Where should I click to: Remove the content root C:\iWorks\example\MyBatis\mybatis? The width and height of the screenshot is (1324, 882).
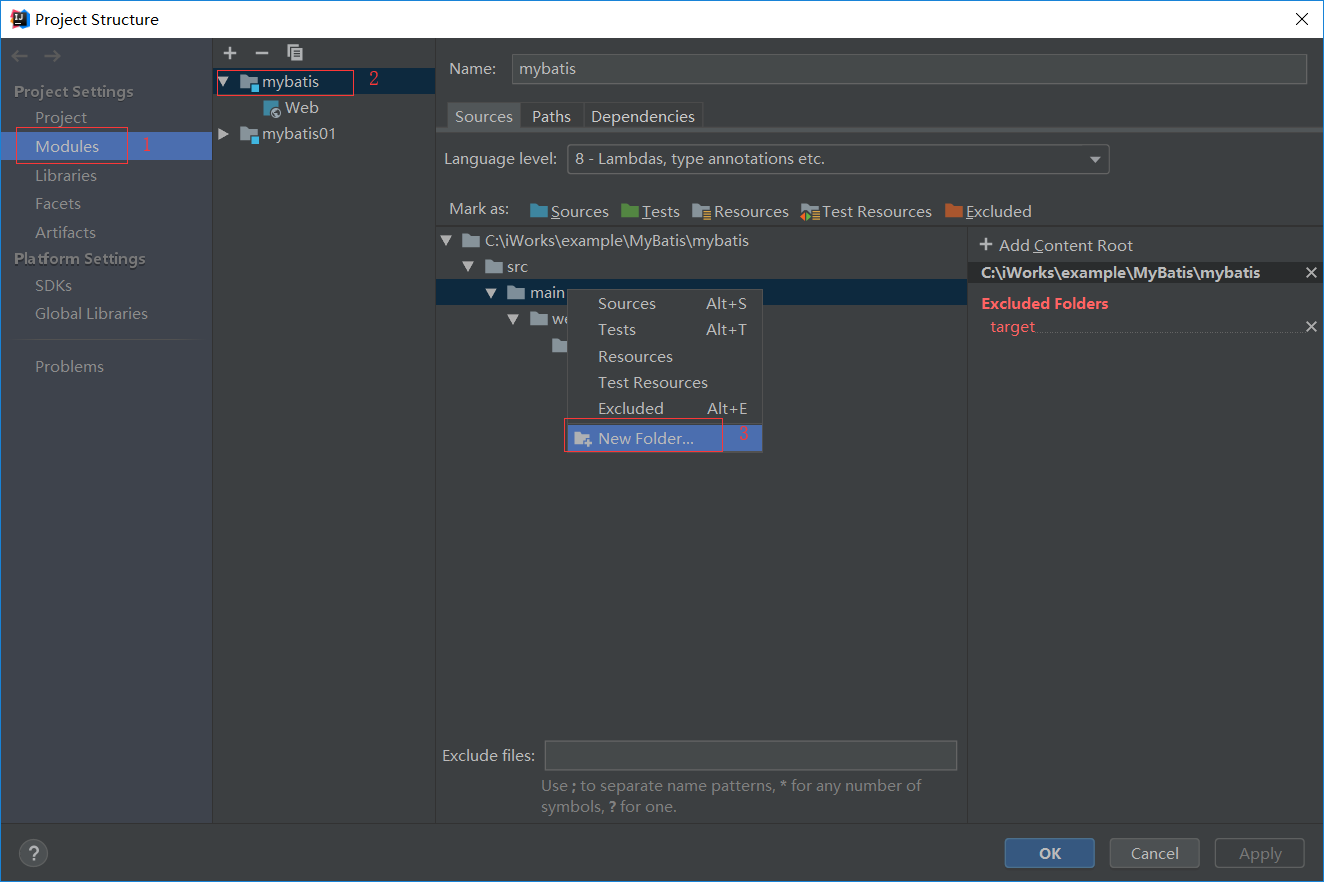point(1311,273)
